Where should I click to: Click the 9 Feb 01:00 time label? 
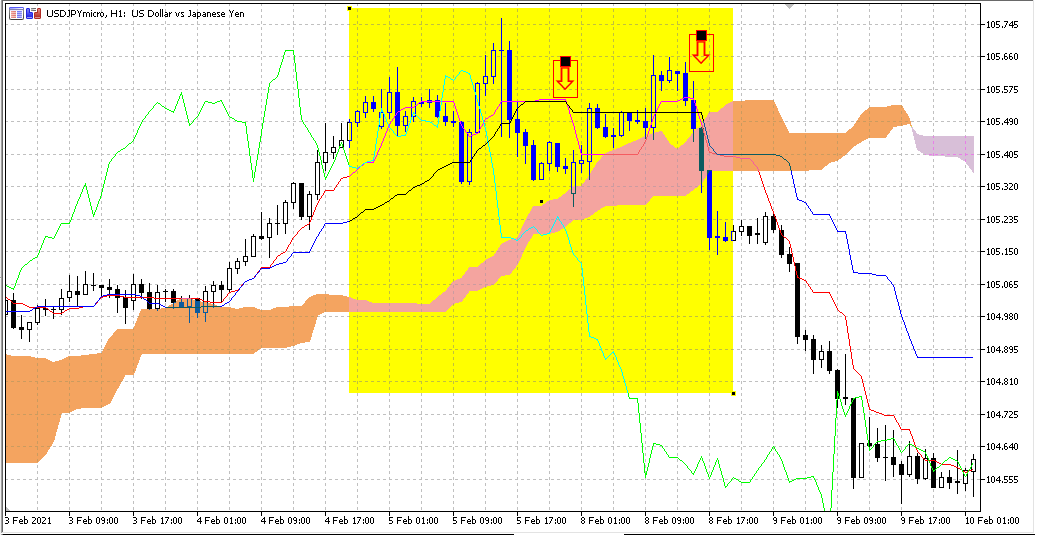(x=800, y=521)
